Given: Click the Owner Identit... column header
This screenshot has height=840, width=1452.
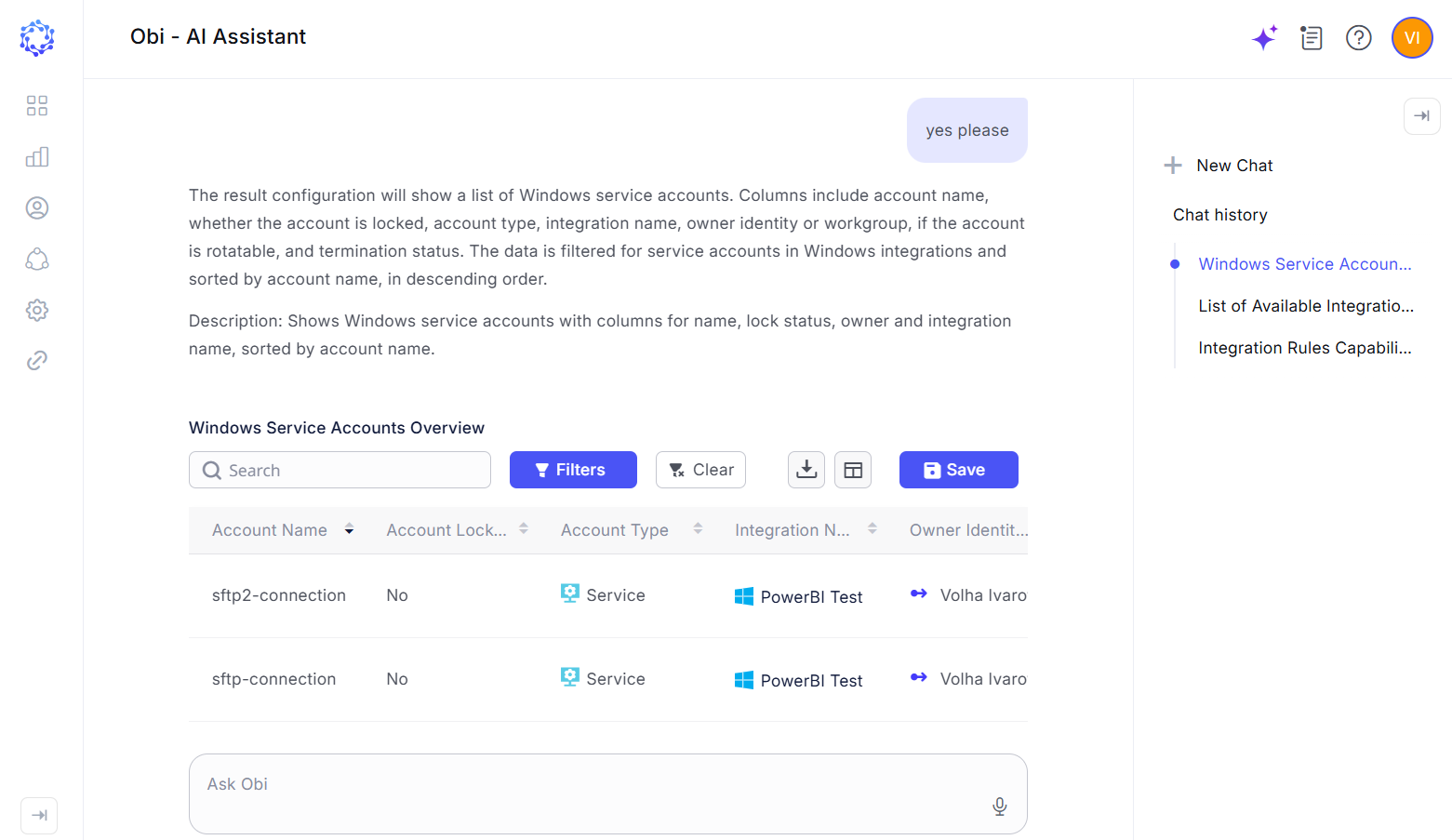Looking at the screenshot, I should (968, 530).
